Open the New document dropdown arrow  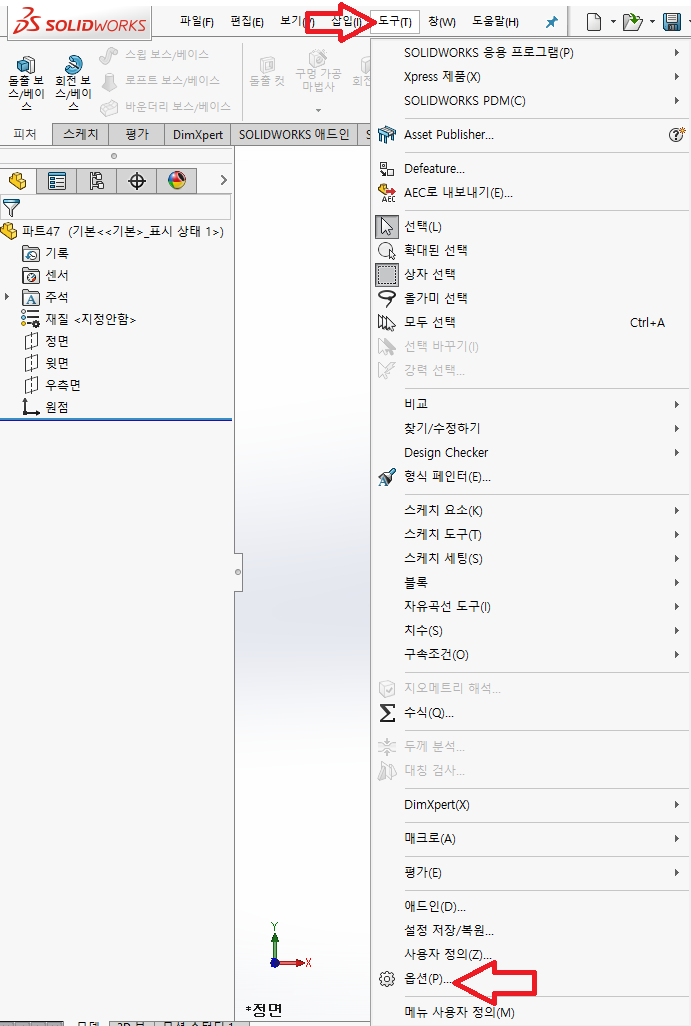click(x=613, y=22)
